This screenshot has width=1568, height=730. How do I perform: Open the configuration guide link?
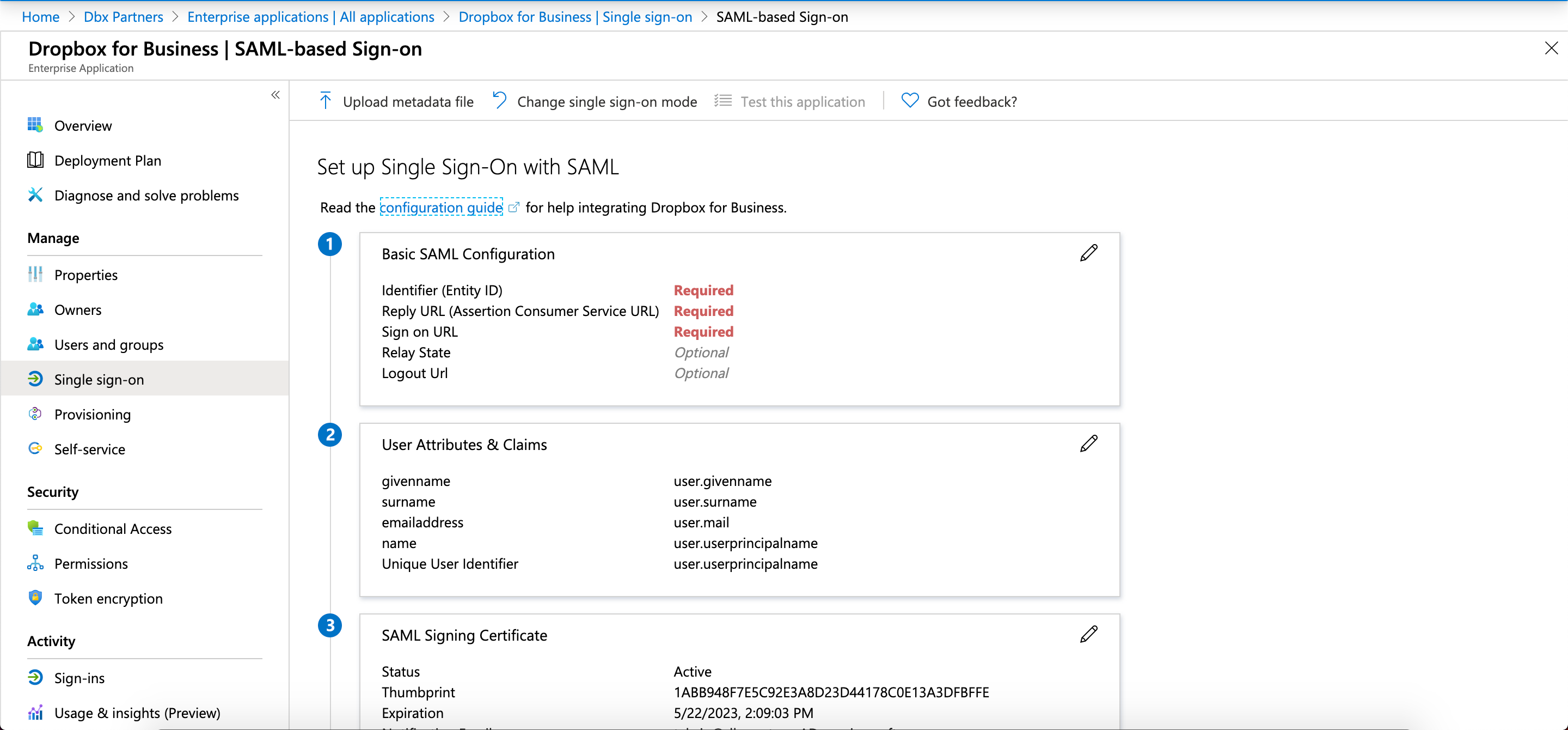(442, 208)
